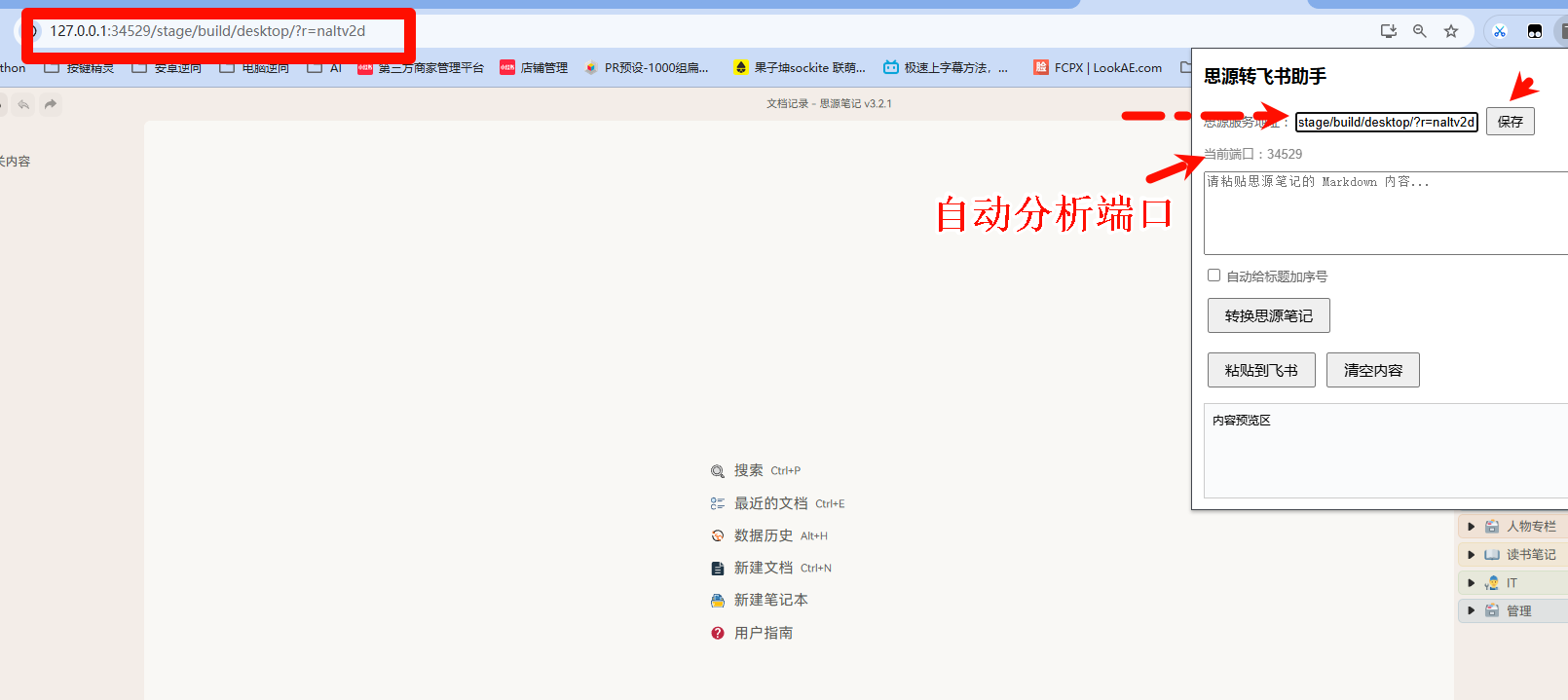Select 数据历史 Alt+H on the start page
Image resolution: width=1568 pixels, height=700 pixels.
(769, 536)
